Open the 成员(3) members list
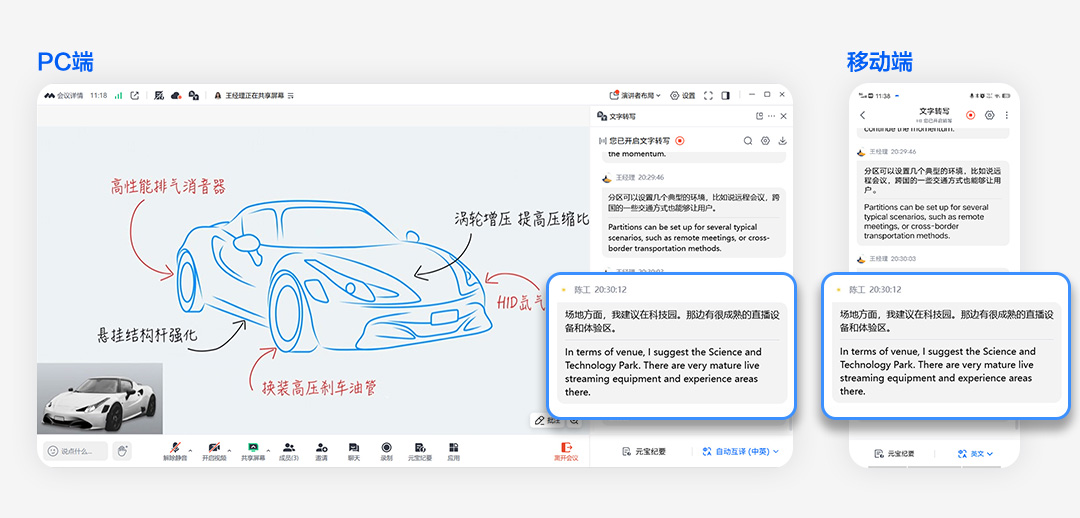Image resolution: width=1080 pixels, height=518 pixels. pos(288,449)
